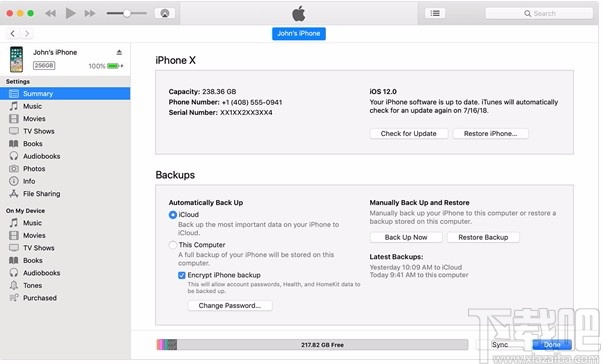603x364 pixels.
Task: Click serial number XX1XX2XX3XX4
Action: (x=246, y=113)
